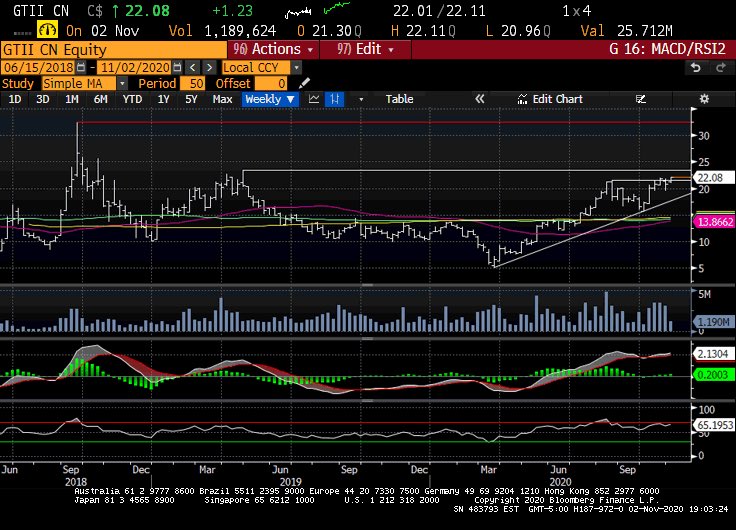Viewport: 736px width, 530px height.
Task: Click the Period field showing 50
Action: [x=192, y=84]
